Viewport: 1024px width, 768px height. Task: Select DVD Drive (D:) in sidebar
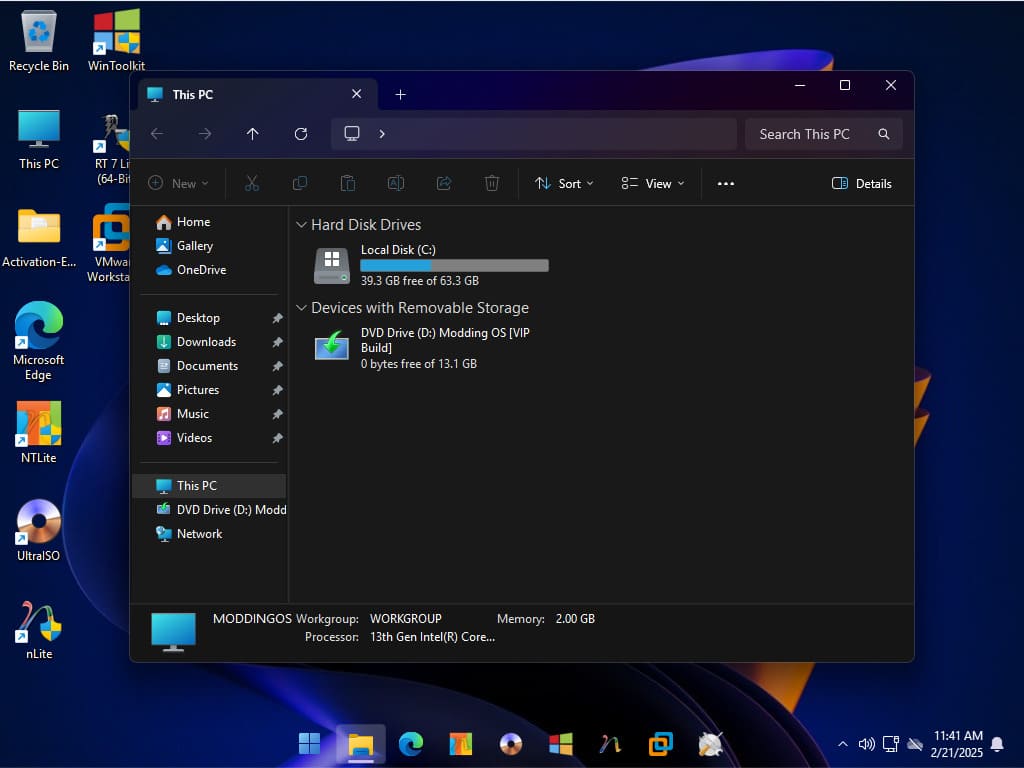click(x=209, y=510)
